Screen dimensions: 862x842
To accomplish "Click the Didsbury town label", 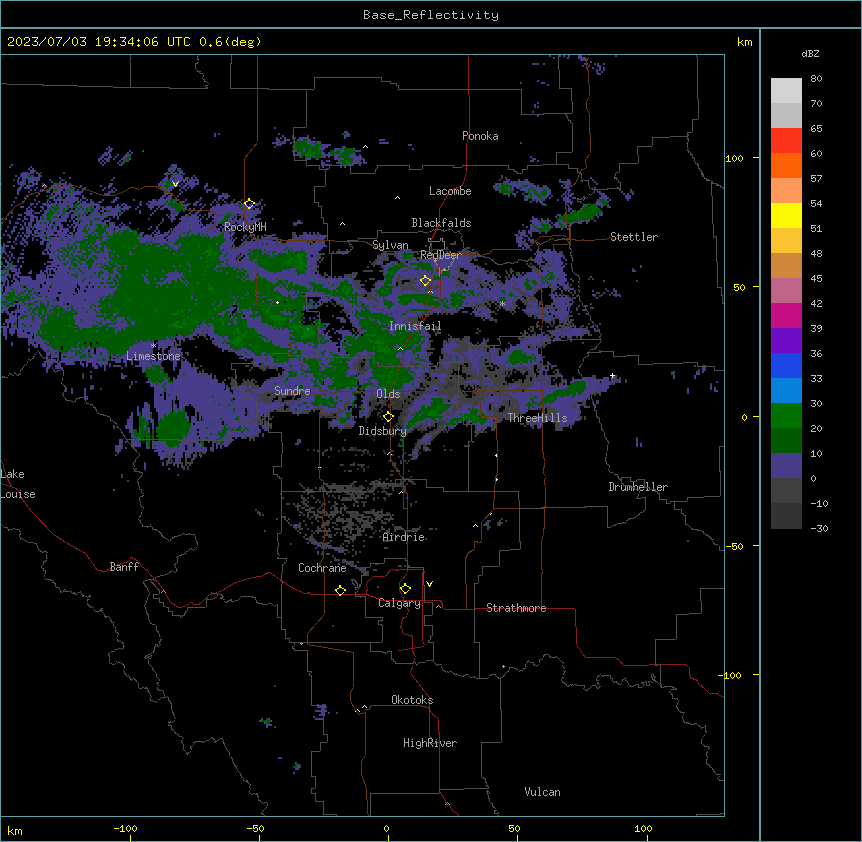I will 383,431.
